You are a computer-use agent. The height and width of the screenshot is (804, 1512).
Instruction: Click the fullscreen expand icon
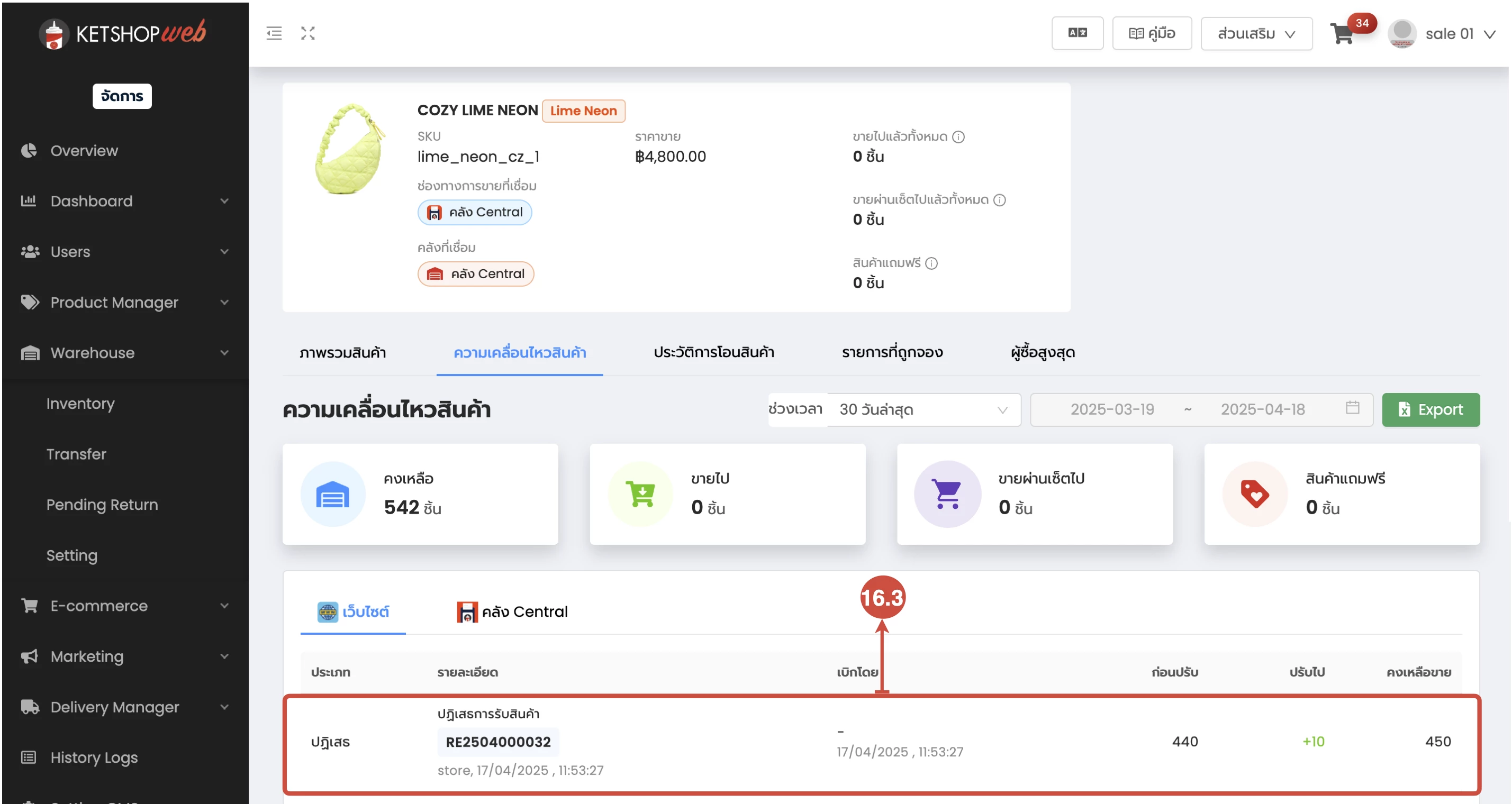tap(307, 33)
